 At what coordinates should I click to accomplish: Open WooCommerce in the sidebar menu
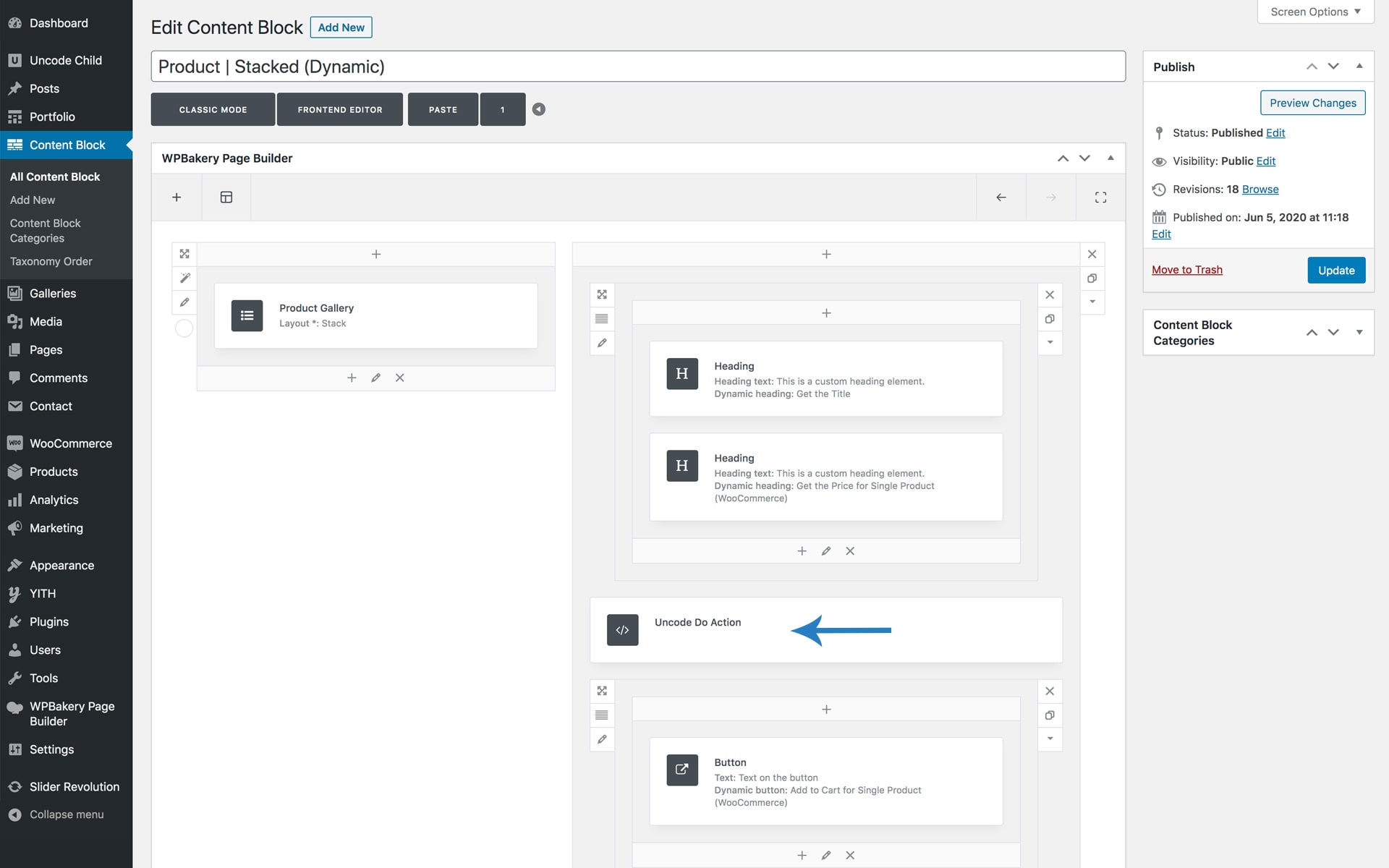(70, 443)
